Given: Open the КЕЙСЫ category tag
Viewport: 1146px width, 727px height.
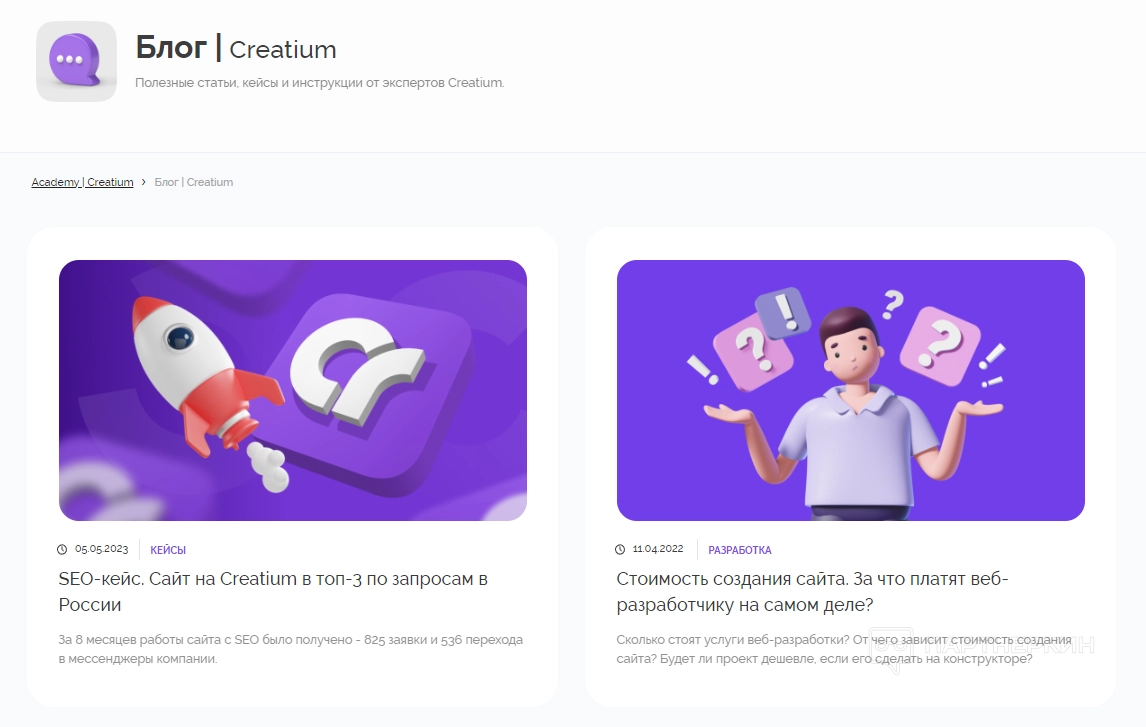Looking at the screenshot, I should click(x=168, y=550).
